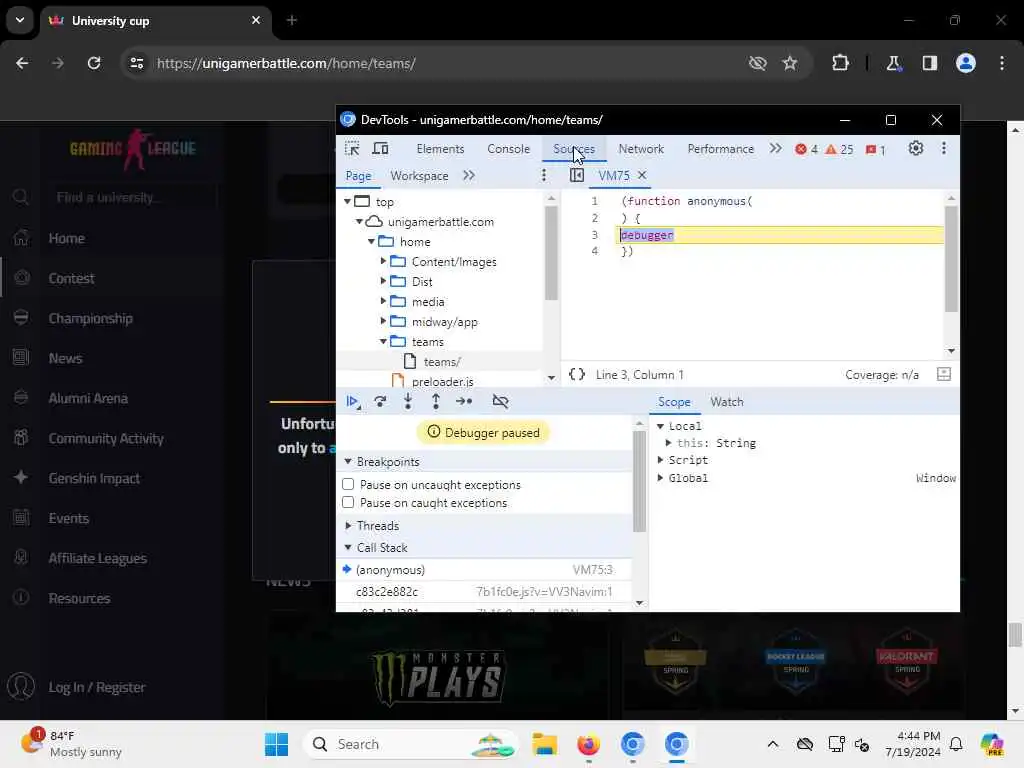This screenshot has height=768, width=1024.
Task: Collapse unigamerbattle.com domain node
Action: pos(359,222)
